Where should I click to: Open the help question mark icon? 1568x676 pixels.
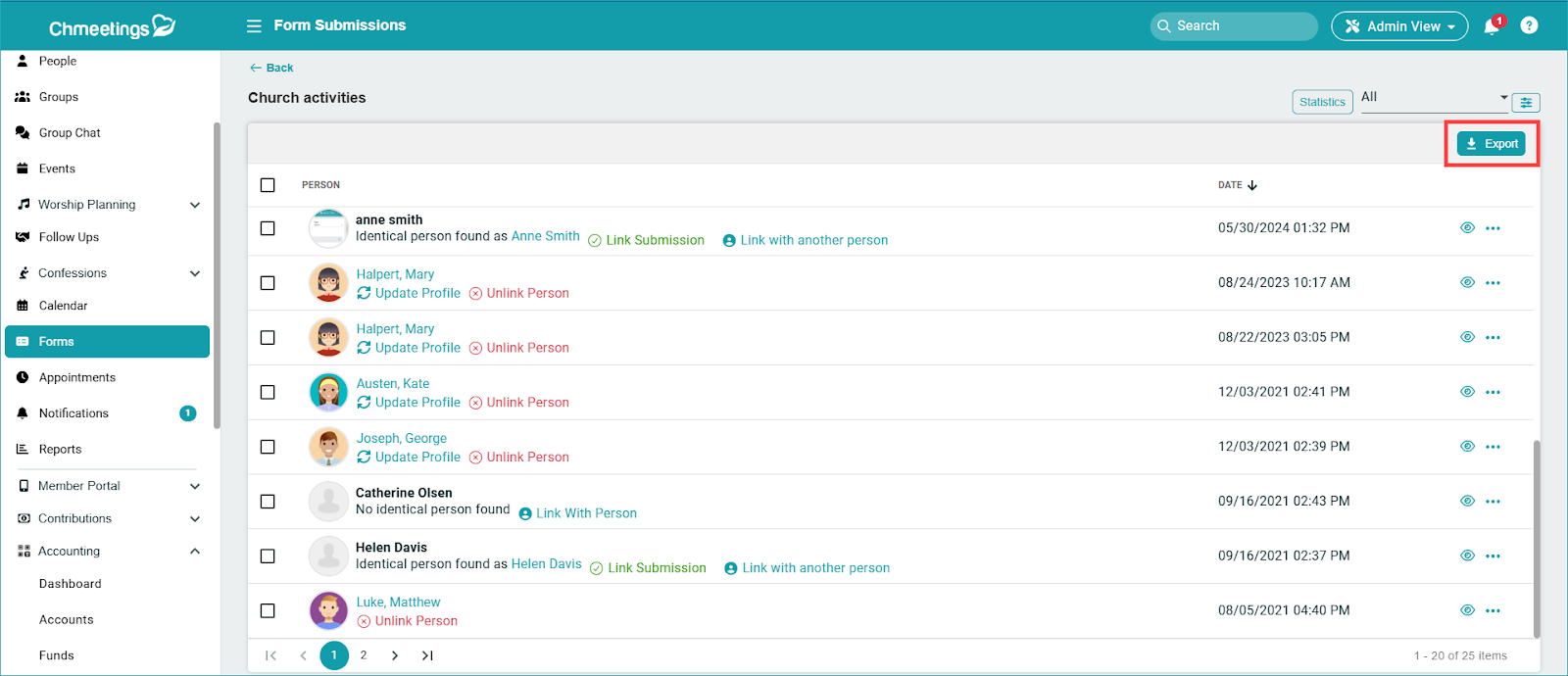1529,26
